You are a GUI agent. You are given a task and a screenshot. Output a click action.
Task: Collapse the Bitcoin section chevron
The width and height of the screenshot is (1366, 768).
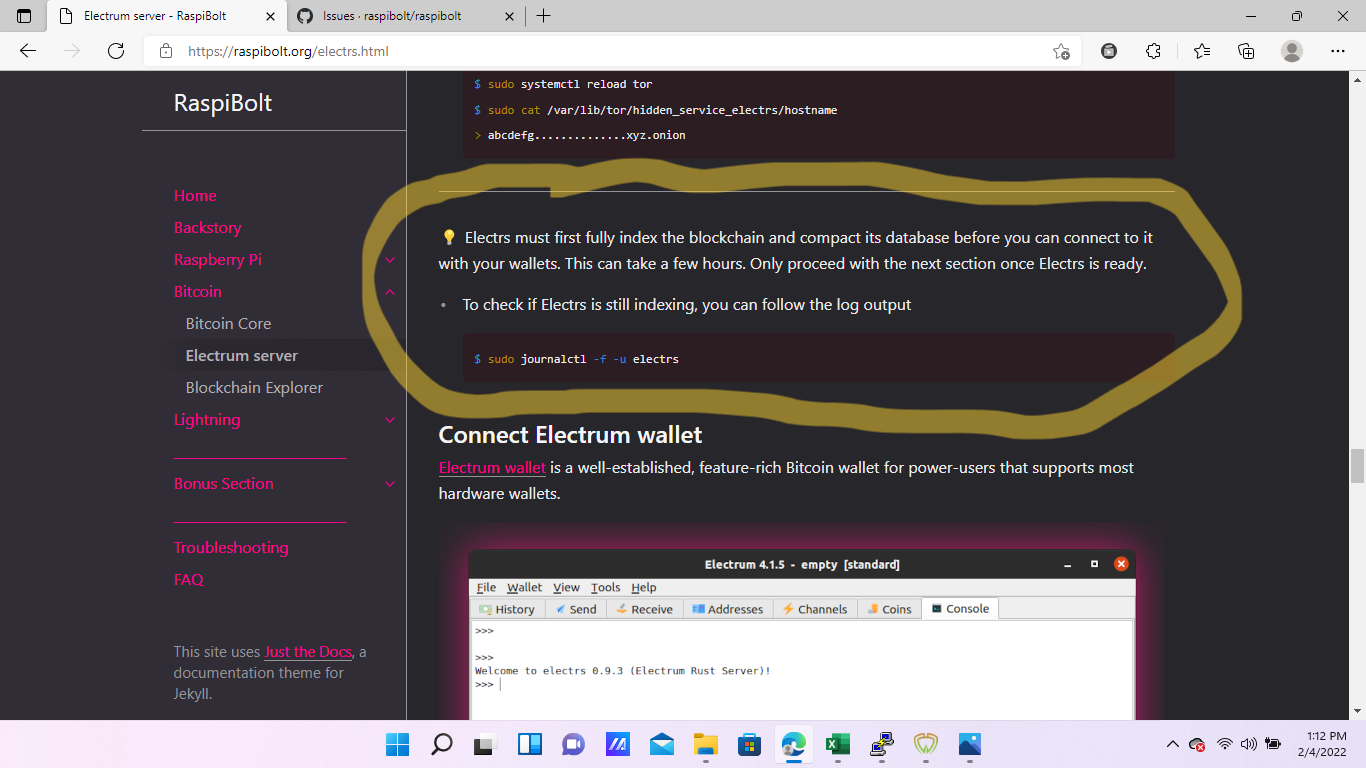click(x=390, y=291)
